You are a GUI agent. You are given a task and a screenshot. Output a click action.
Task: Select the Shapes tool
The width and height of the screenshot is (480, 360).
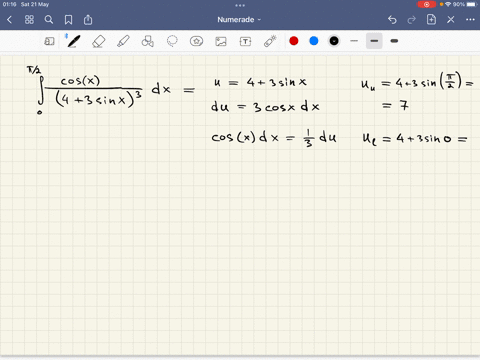148,41
